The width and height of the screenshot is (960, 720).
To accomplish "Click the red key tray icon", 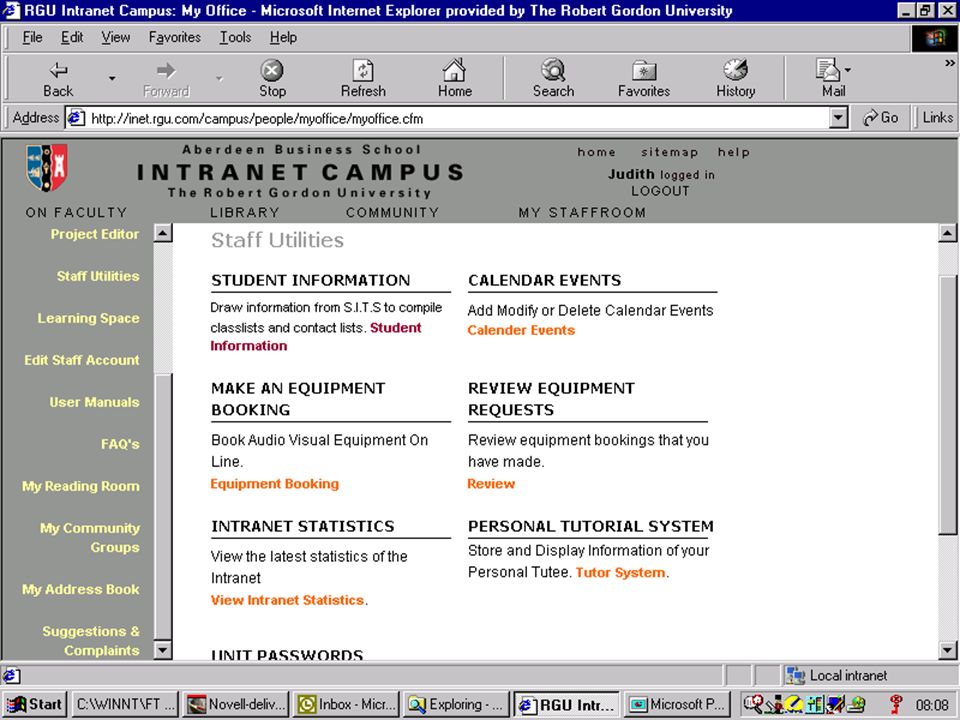I will 896,705.
